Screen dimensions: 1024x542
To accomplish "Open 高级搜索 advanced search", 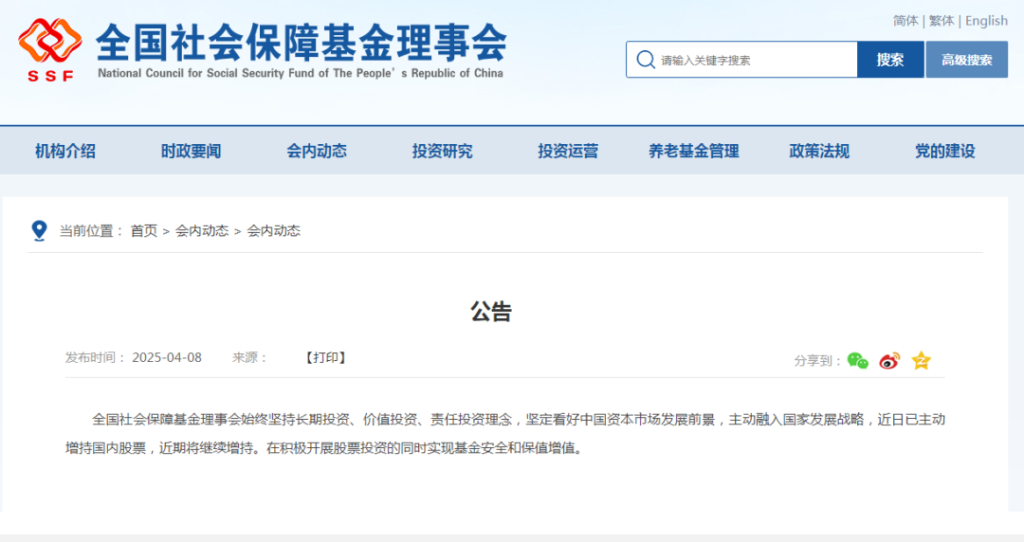I will [x=967, y=59].
